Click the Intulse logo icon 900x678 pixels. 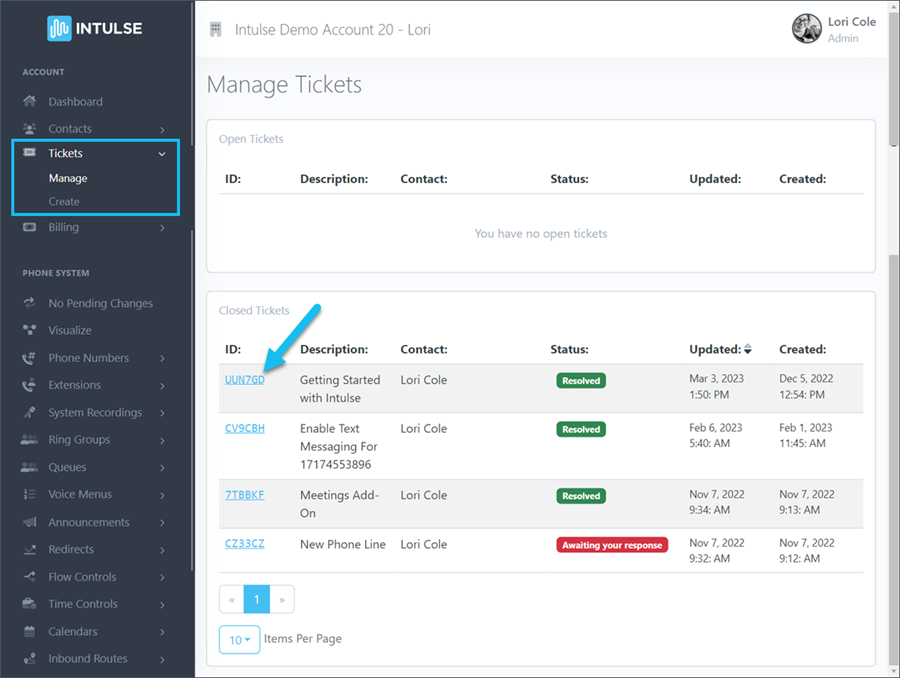(59, 28)
